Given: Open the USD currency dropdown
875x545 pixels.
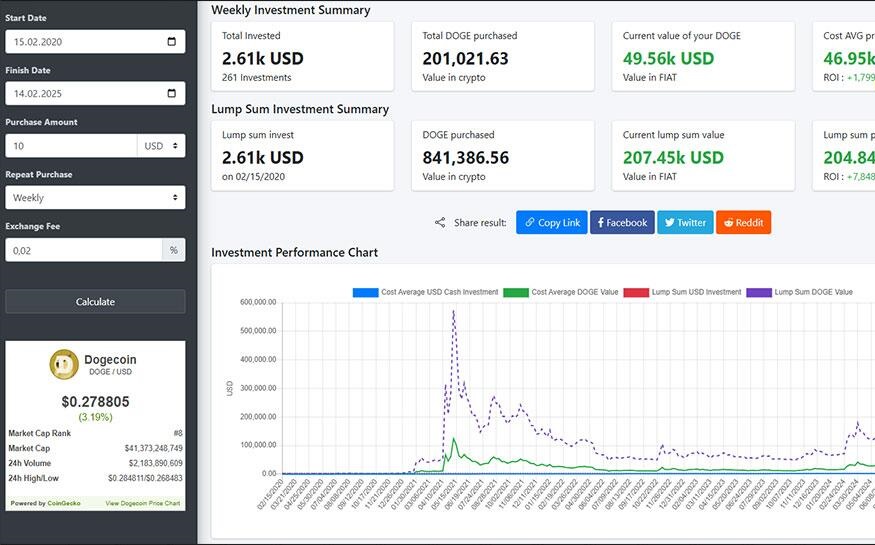Looking at the screenshot, I should (161, 146).
